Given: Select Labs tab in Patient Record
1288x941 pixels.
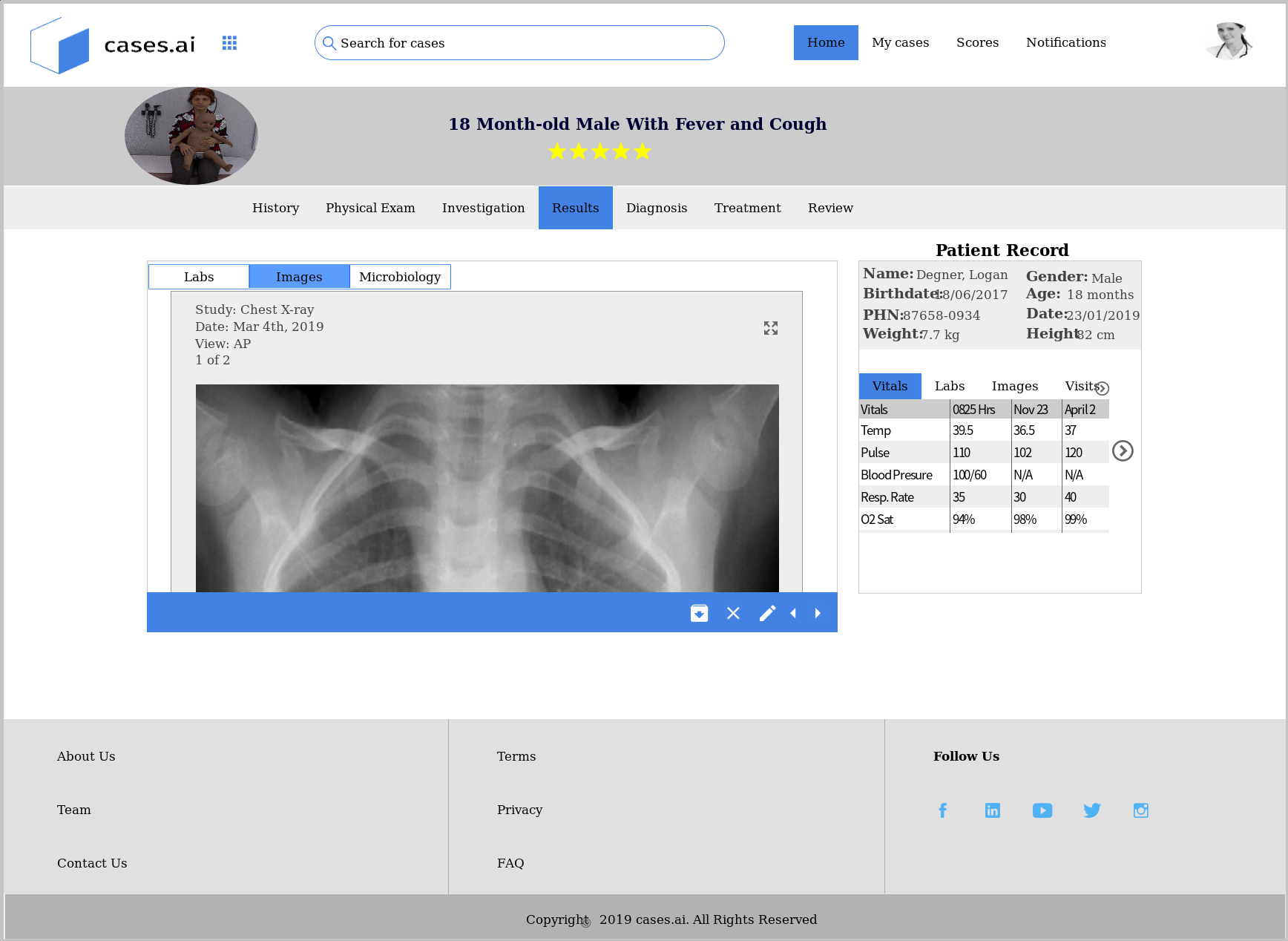Looking at the screenshot, I should tap(950, 386).
